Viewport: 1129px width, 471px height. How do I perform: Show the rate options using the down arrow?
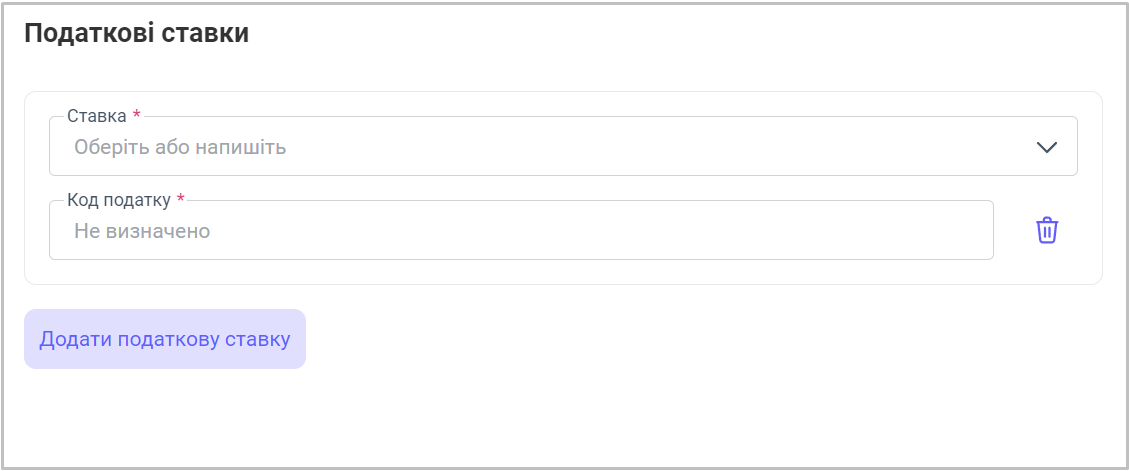1046,147
